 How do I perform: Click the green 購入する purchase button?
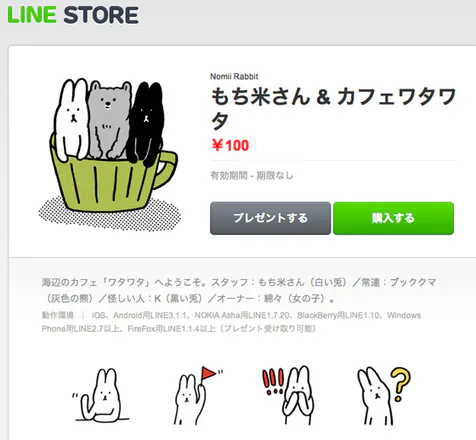coord(393,218)
